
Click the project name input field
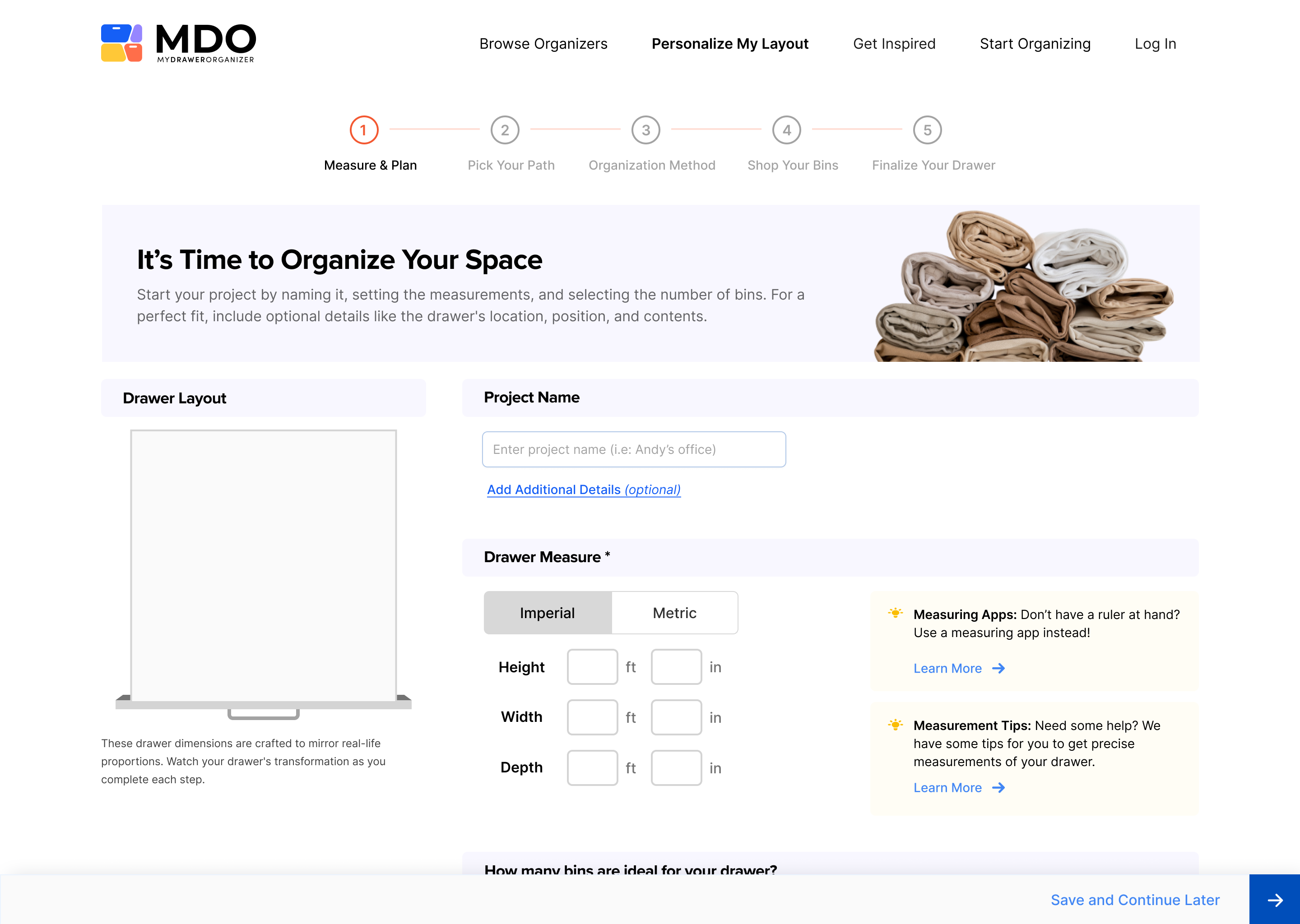633,449
